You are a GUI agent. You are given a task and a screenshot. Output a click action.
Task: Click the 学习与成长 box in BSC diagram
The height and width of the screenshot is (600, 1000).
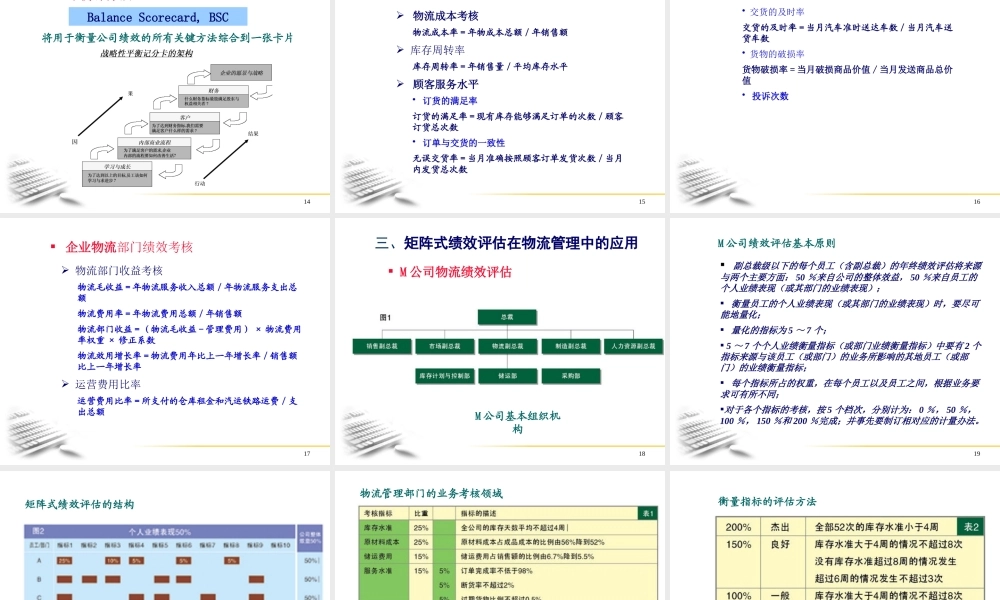click(117, 173)
